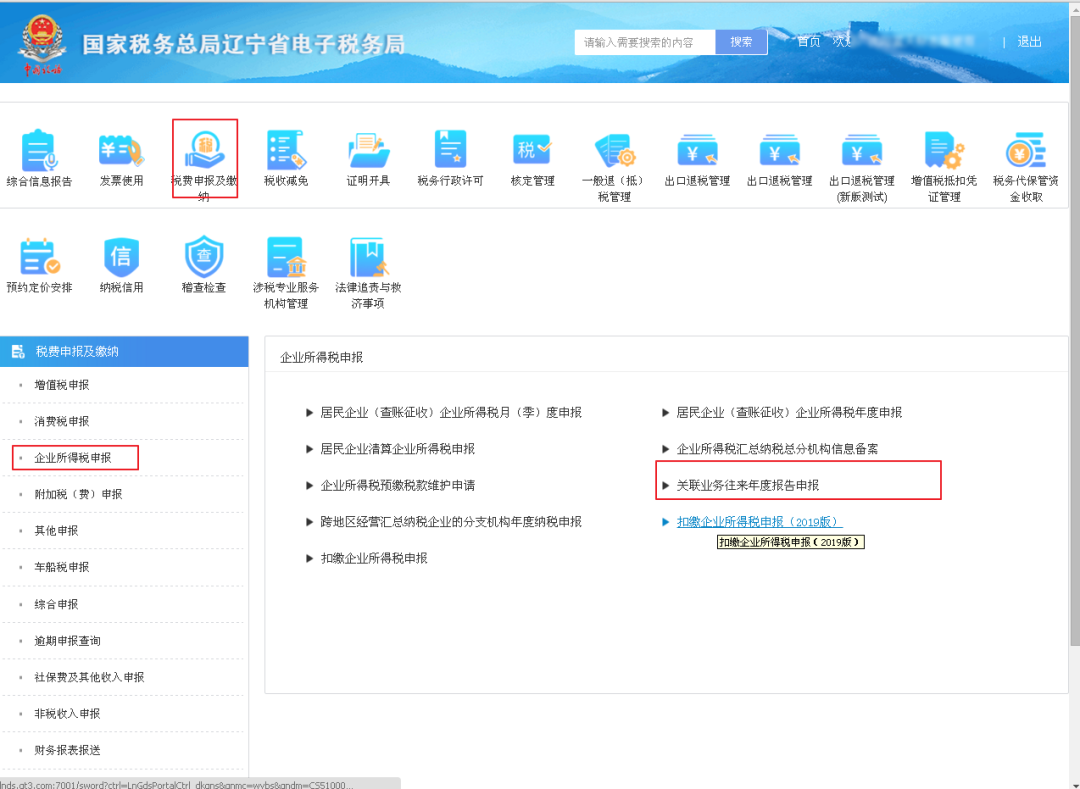Screen dimensions: 1080x789
Task: Open 税费申报及缴纳 icon
Action: tap(204, 151)
